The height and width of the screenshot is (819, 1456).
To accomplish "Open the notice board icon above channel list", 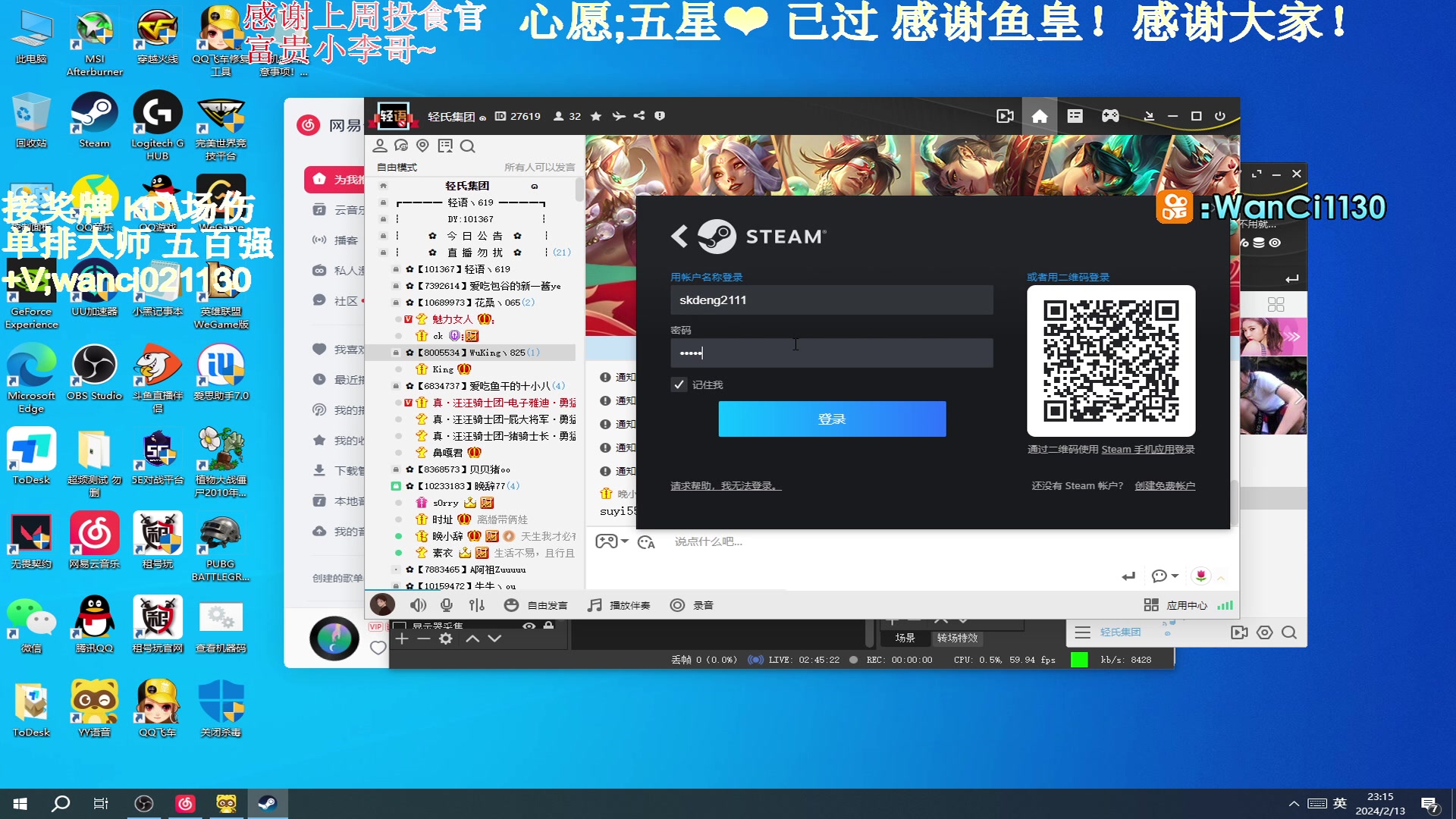I will pos(444,146).
